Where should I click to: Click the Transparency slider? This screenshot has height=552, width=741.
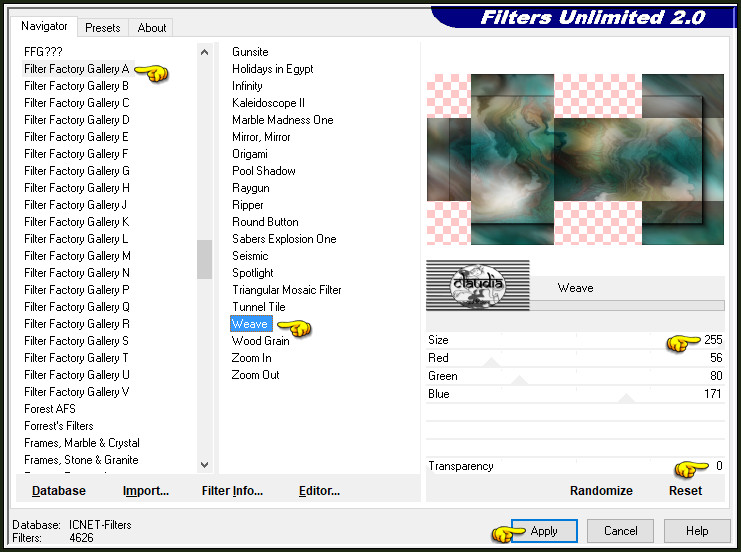(575, 466)
